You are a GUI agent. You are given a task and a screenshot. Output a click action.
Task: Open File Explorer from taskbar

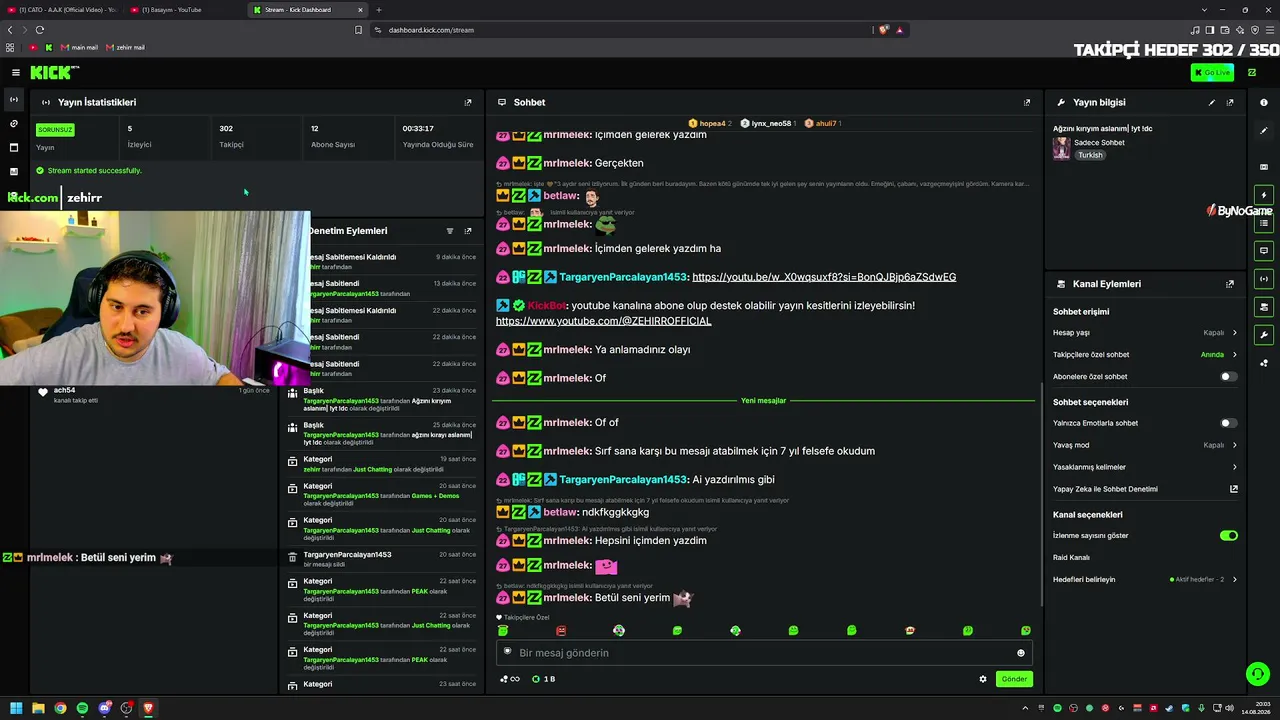pos(38,708)
